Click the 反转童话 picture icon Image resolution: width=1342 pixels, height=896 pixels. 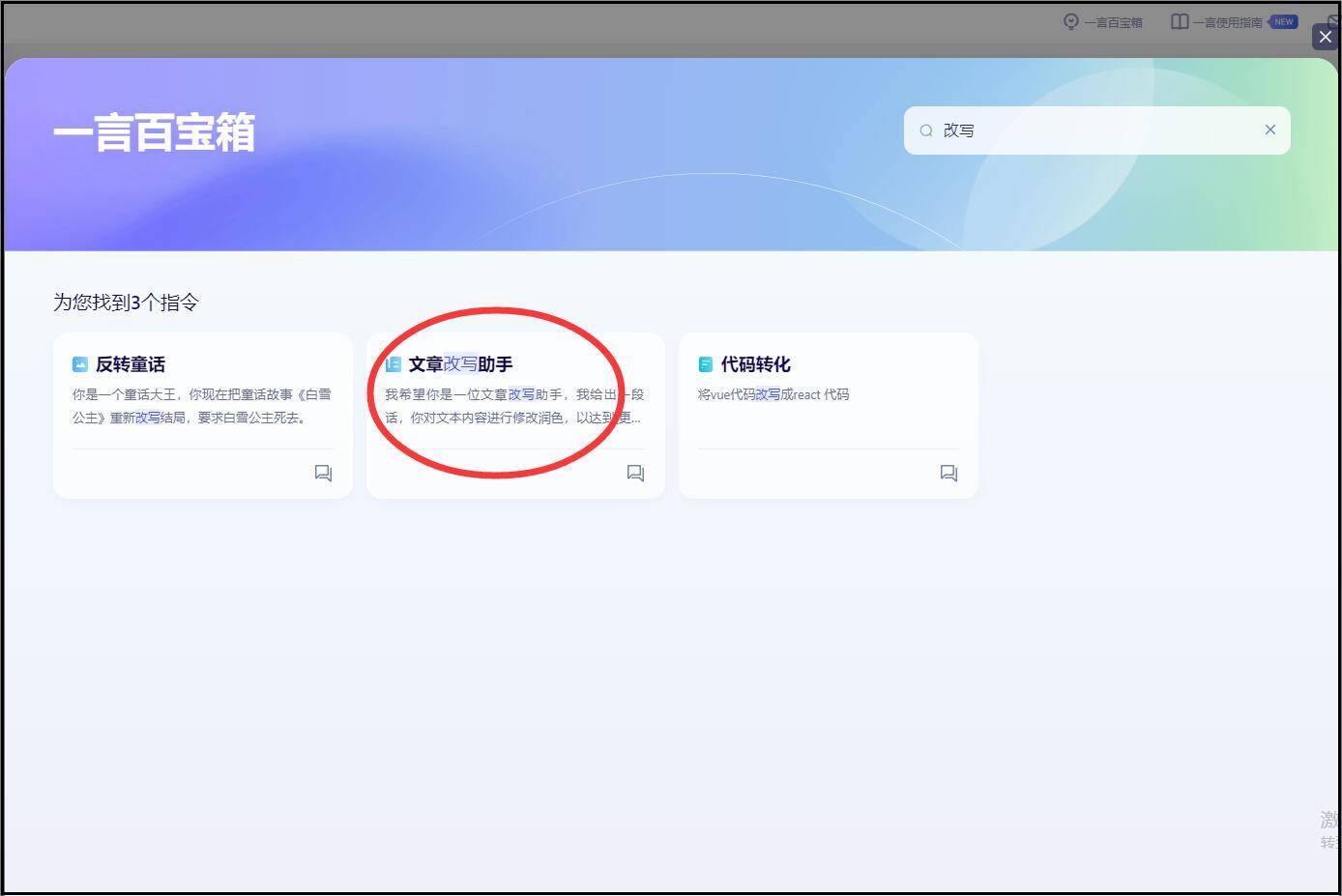pyautogui.click(x=80, y=364)
